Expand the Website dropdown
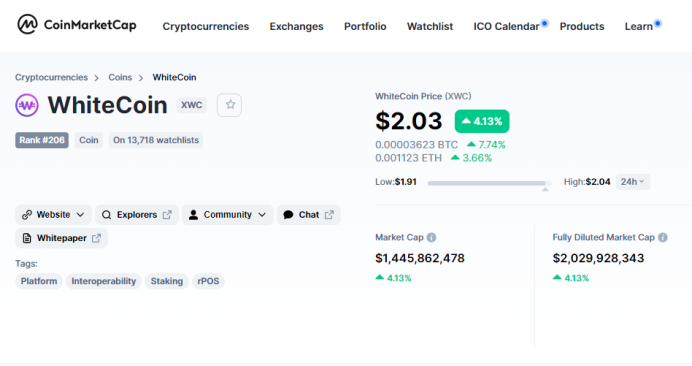The image size is (692, 366). pos(53,215)
